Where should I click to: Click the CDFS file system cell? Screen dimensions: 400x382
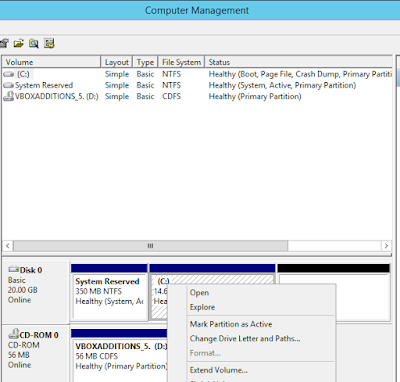171,96
